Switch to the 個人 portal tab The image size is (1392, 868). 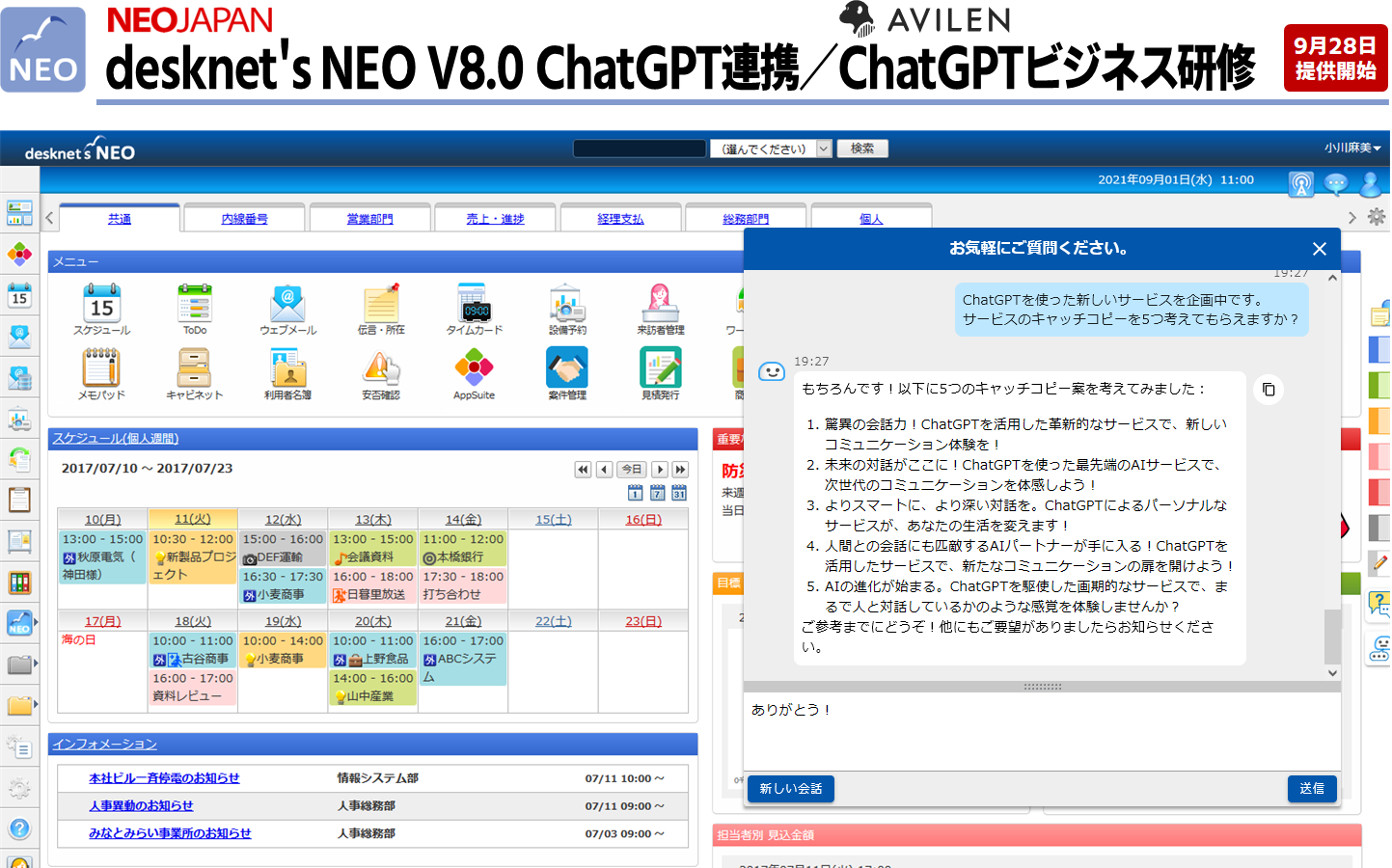click(871, 218)
